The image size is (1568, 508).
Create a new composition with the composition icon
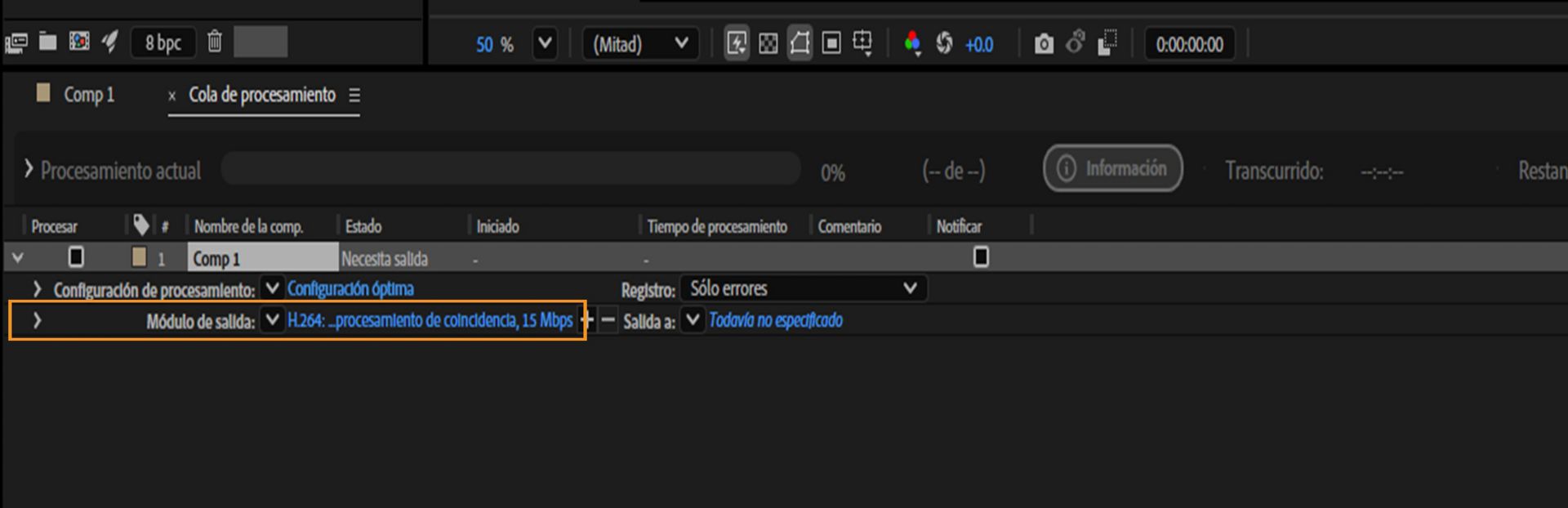[x=79, y=42]
